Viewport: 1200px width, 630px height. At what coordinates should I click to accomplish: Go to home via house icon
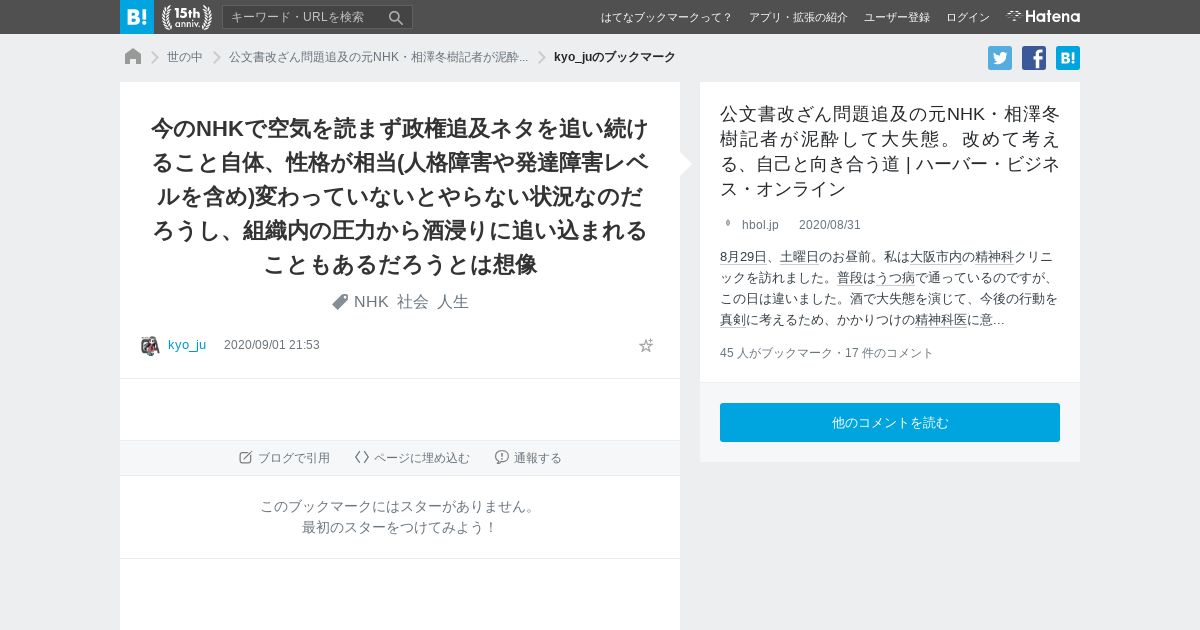pyautogui.click(x=133, y=57)
